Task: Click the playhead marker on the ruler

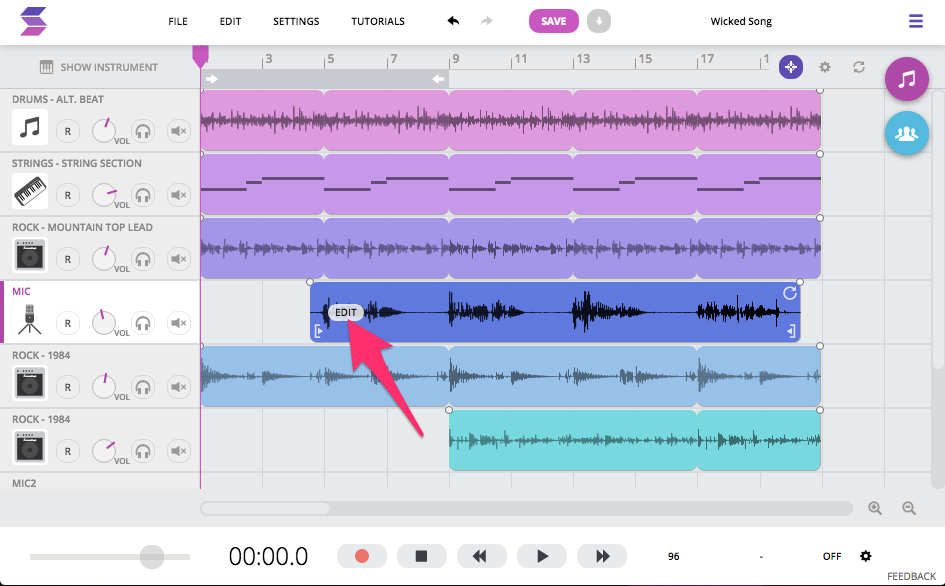Action: [x=200, y=56]
